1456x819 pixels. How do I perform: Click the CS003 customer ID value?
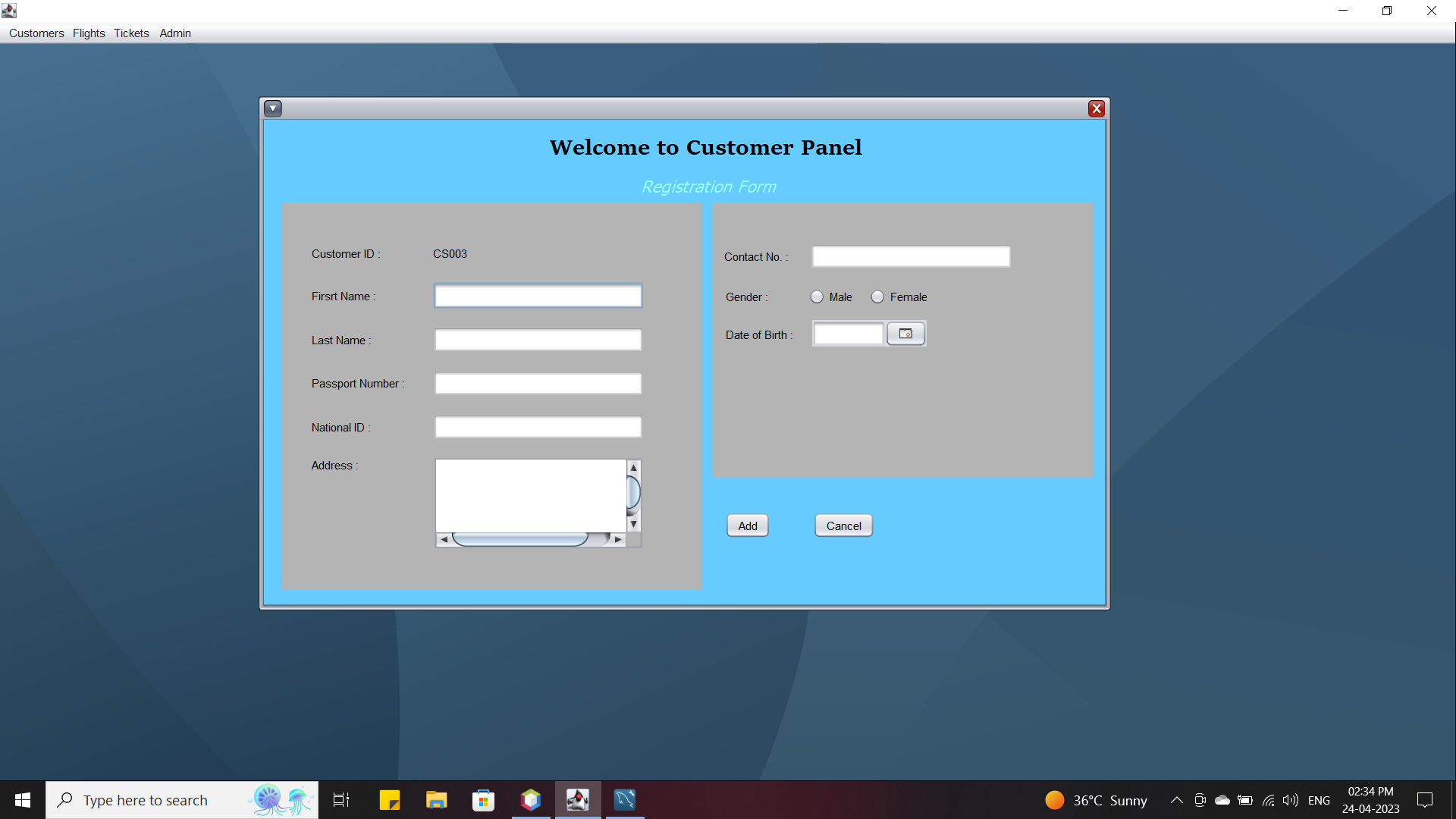click(450, 254)
